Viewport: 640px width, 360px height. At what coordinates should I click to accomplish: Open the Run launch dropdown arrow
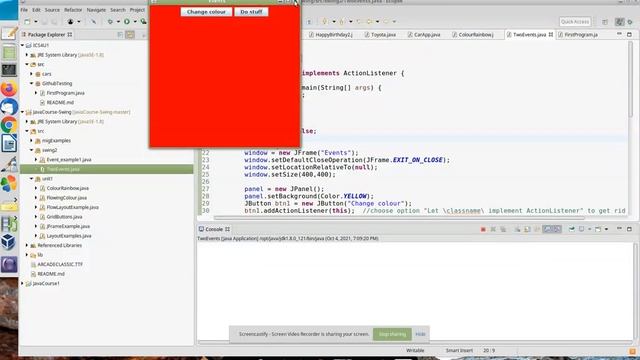[x=135, y=22]
